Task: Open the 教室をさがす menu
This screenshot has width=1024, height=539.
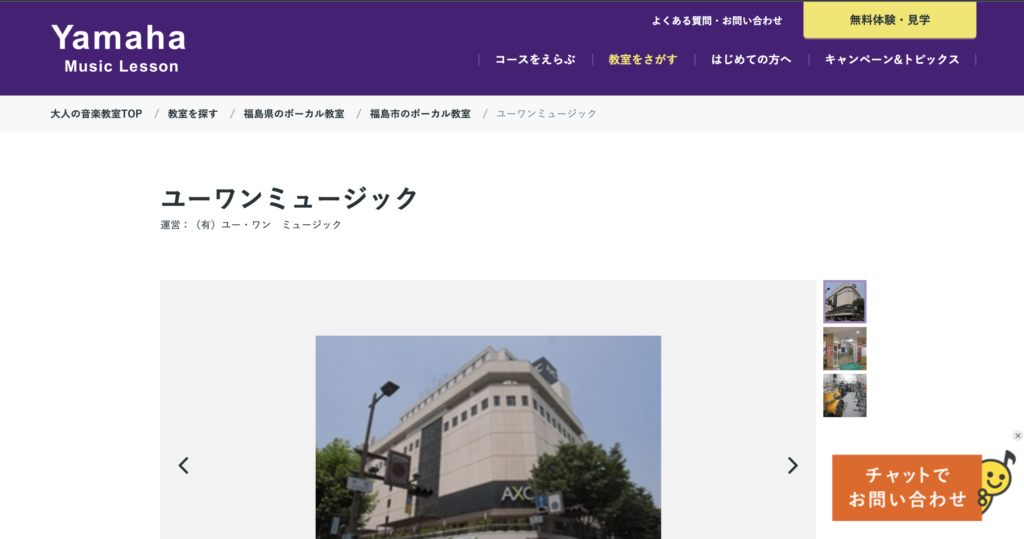Action: click(x=643, y=59)
